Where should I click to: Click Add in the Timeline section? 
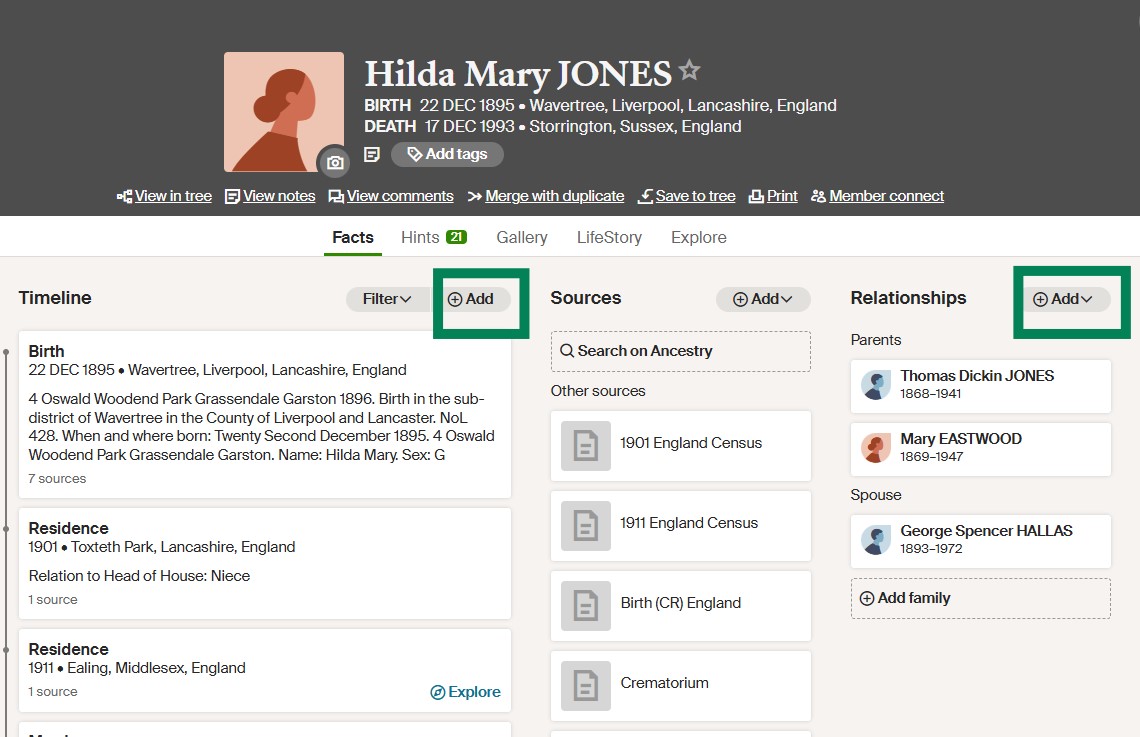471,299
